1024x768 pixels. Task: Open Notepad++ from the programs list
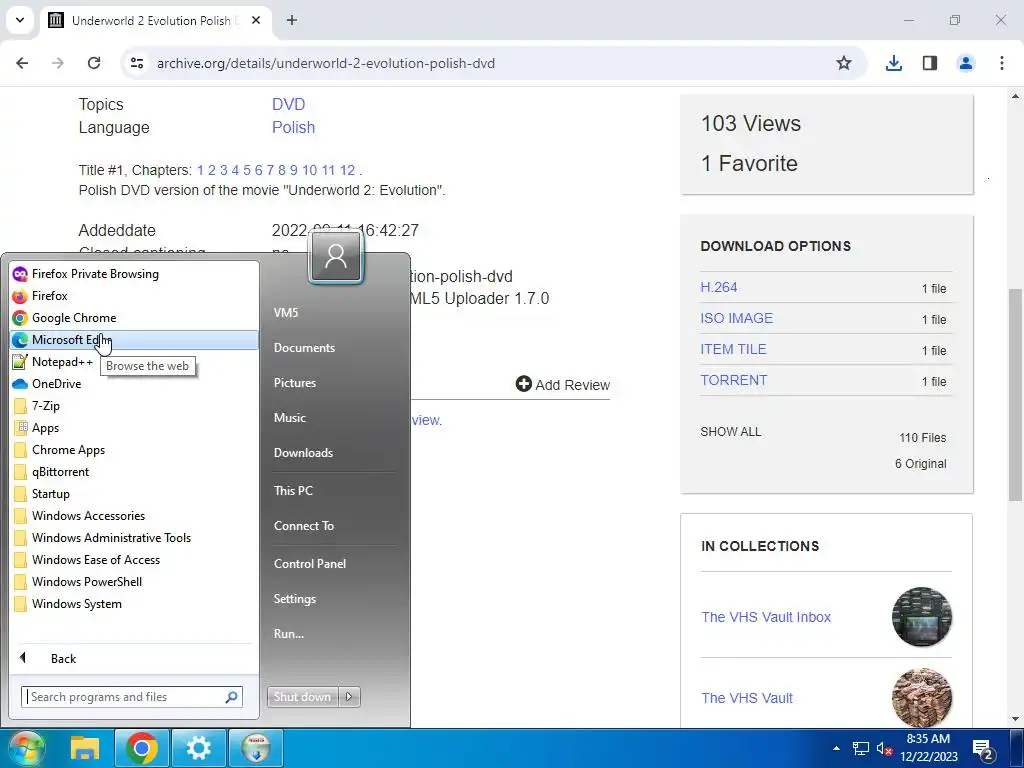point(134,362)
